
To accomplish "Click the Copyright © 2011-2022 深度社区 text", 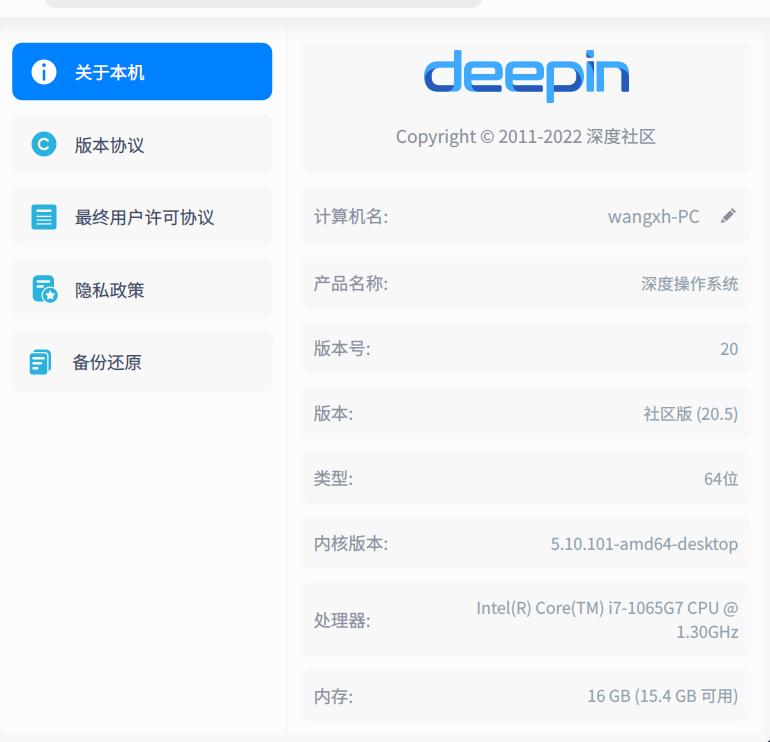I will 525,137.
